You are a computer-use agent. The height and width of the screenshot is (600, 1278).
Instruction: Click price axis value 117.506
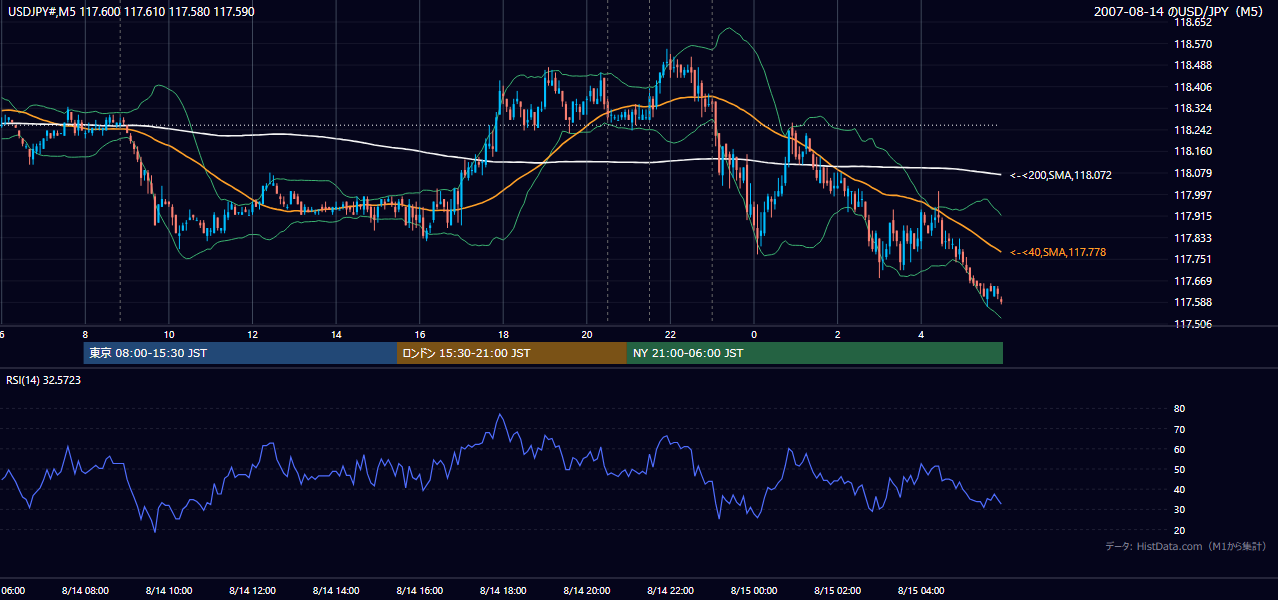click(1192, 324)
